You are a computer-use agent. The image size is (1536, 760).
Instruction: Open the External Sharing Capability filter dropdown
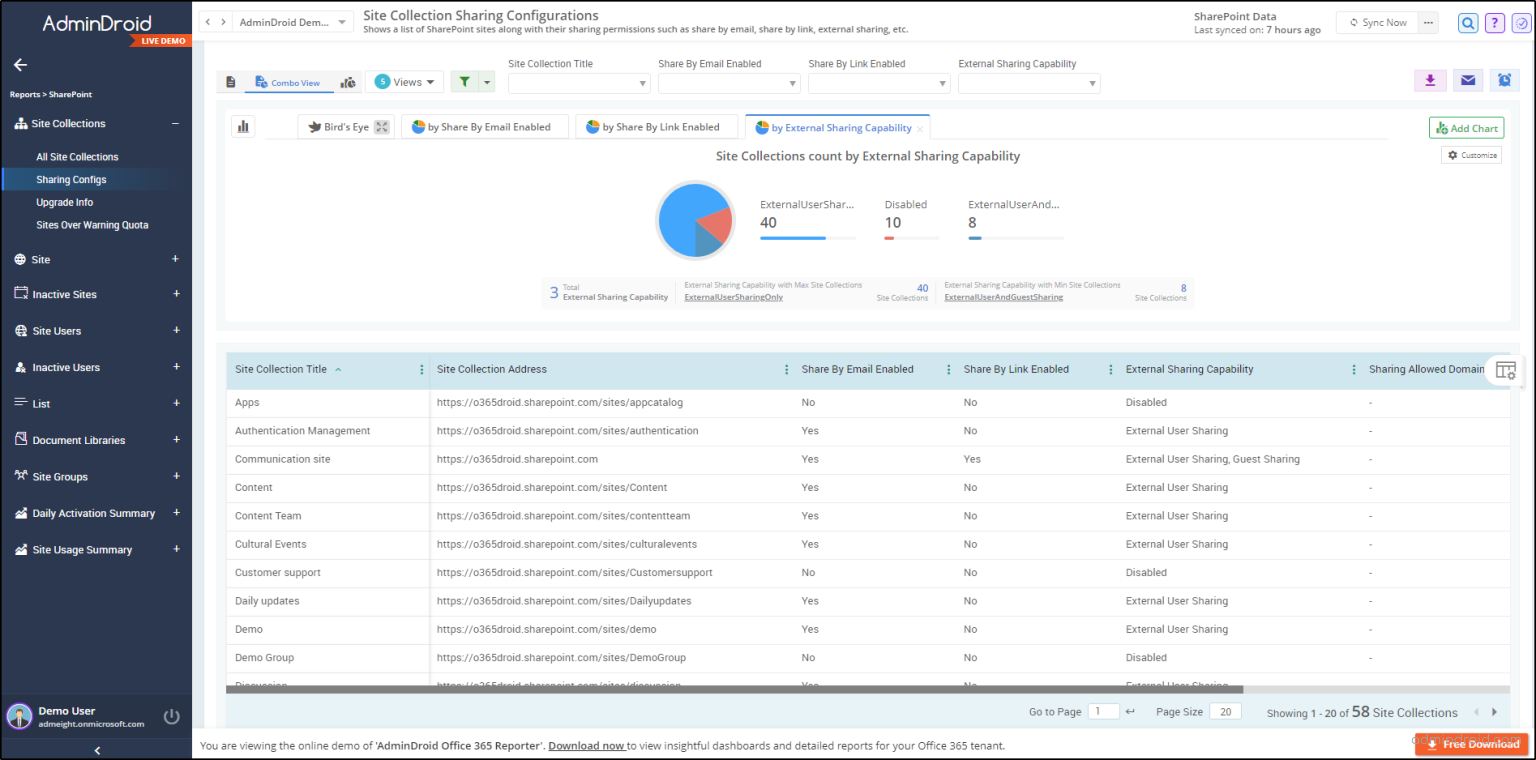(1029, 84)
